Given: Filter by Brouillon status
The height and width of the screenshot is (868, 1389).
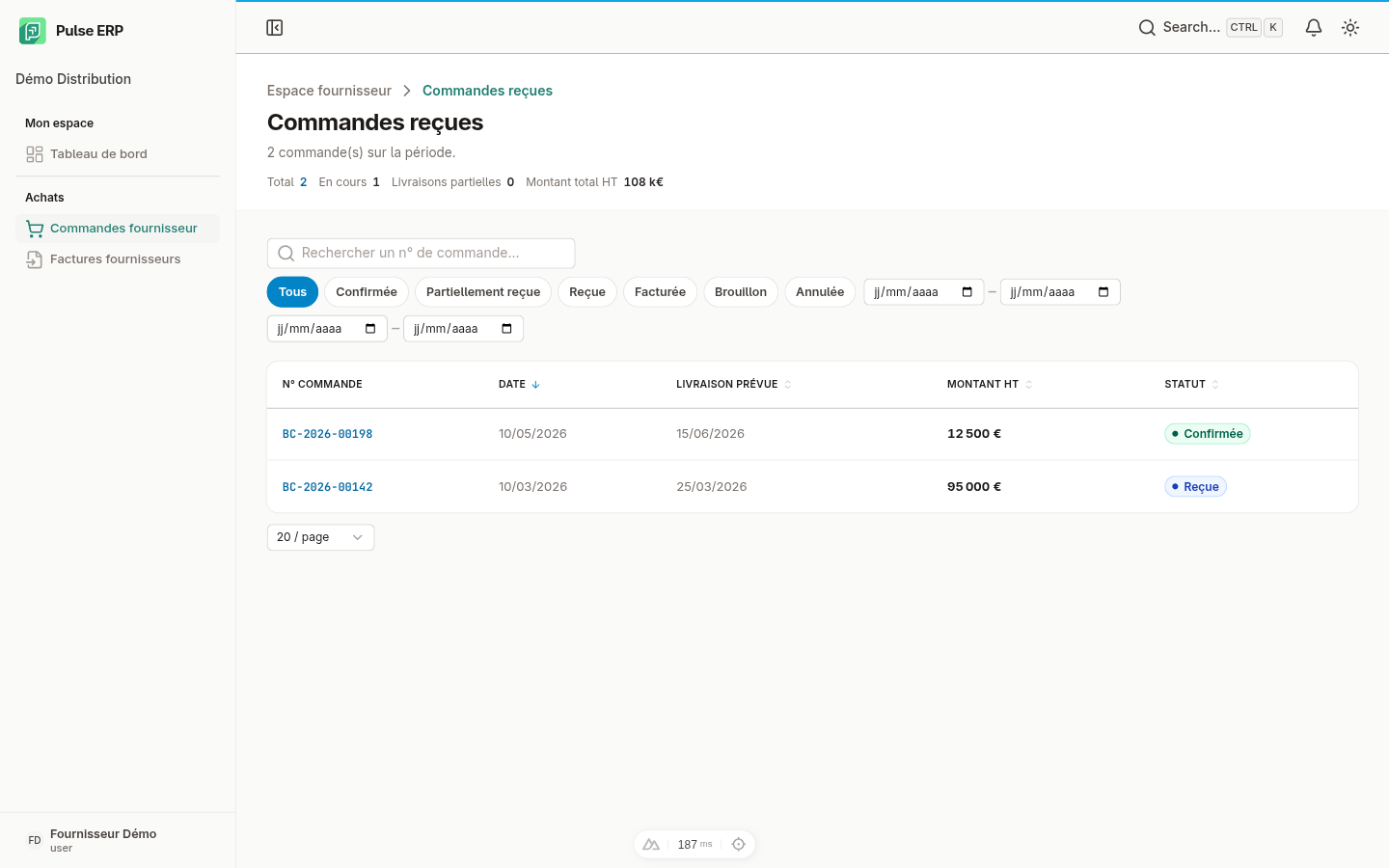Looking at the screenshot, I should click(x=741, y=292).
